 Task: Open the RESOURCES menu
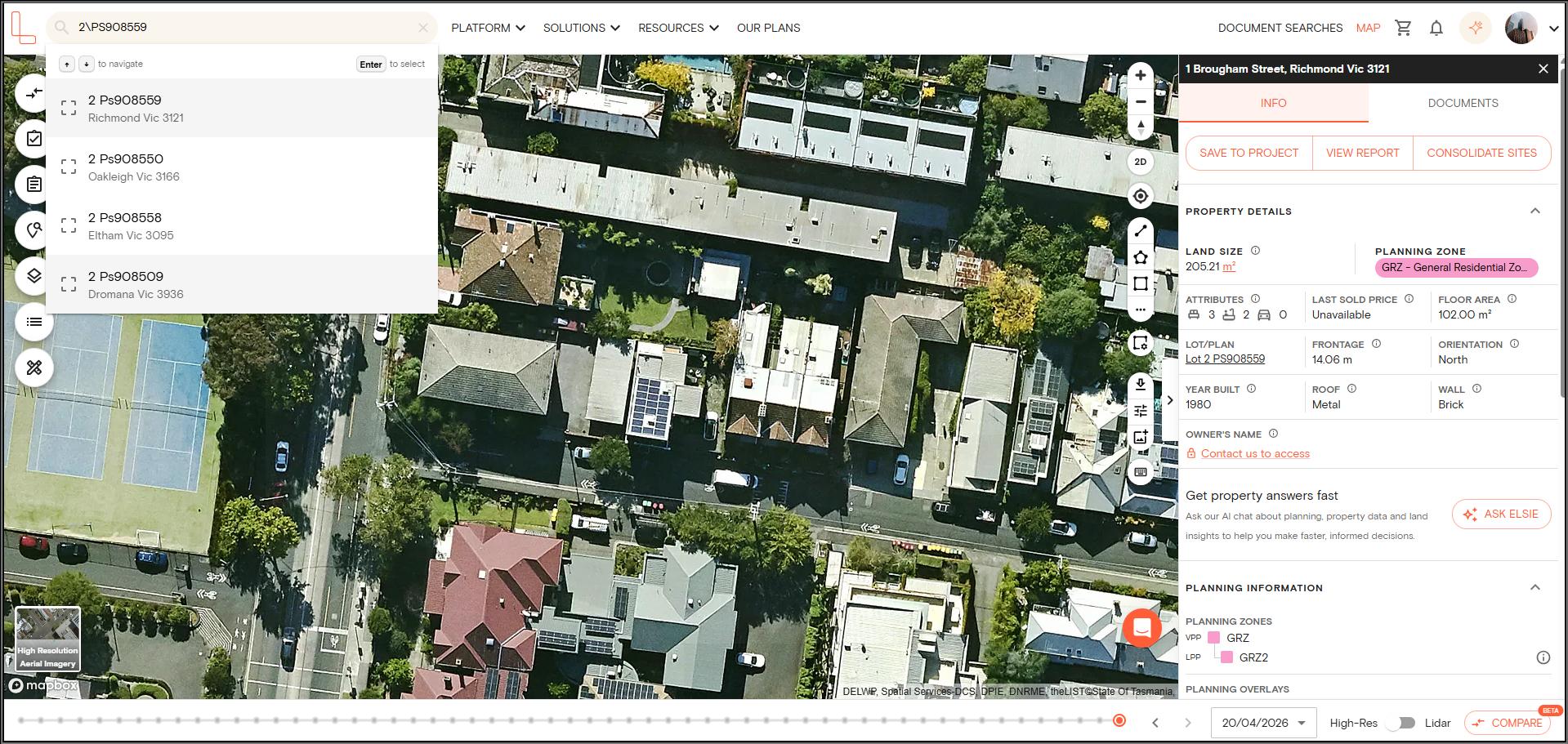678,28
